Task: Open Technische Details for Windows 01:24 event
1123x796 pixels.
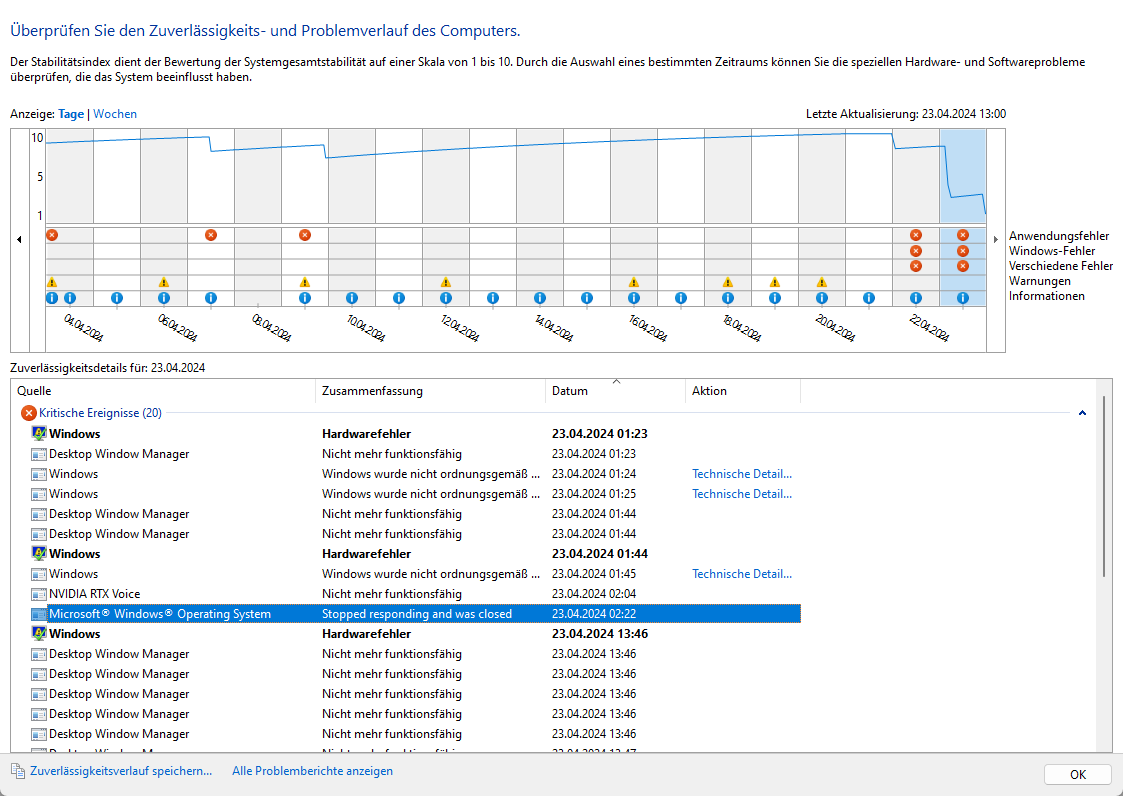Action: point(742,474)
